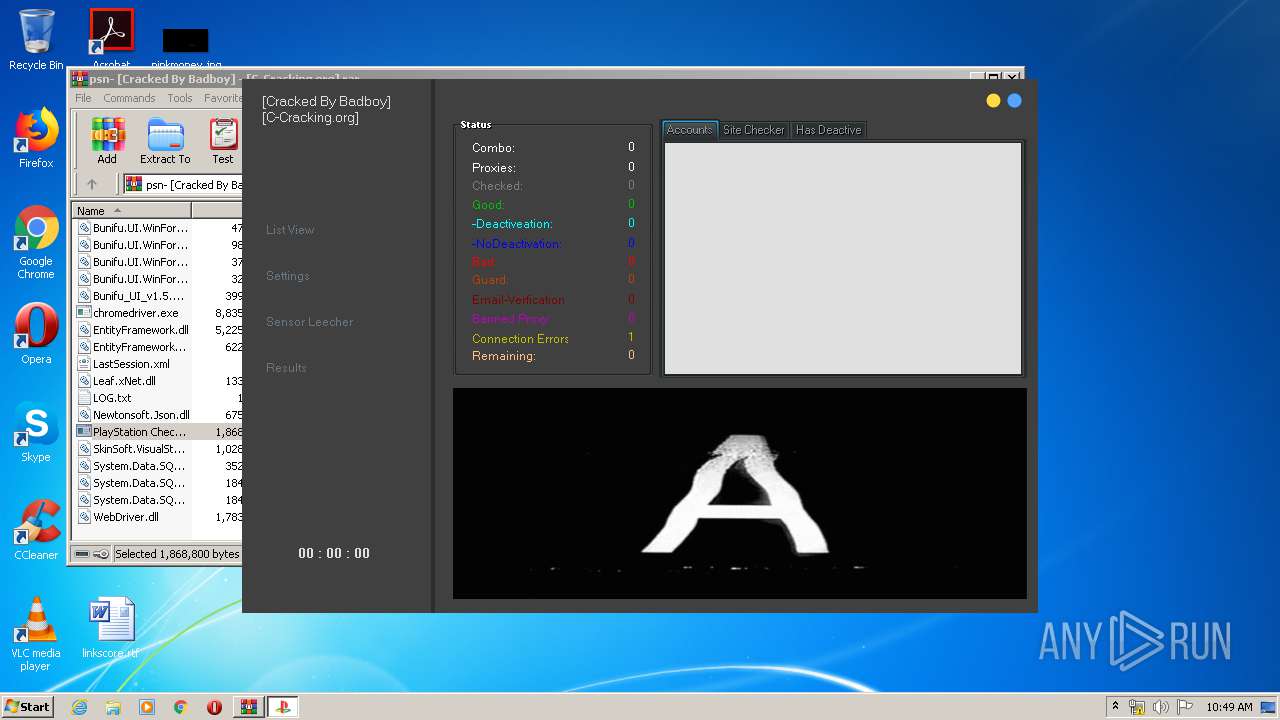Screen dimensions: 1280x720
Task: Click network icon in system tray
Action: pos(1137,707)
